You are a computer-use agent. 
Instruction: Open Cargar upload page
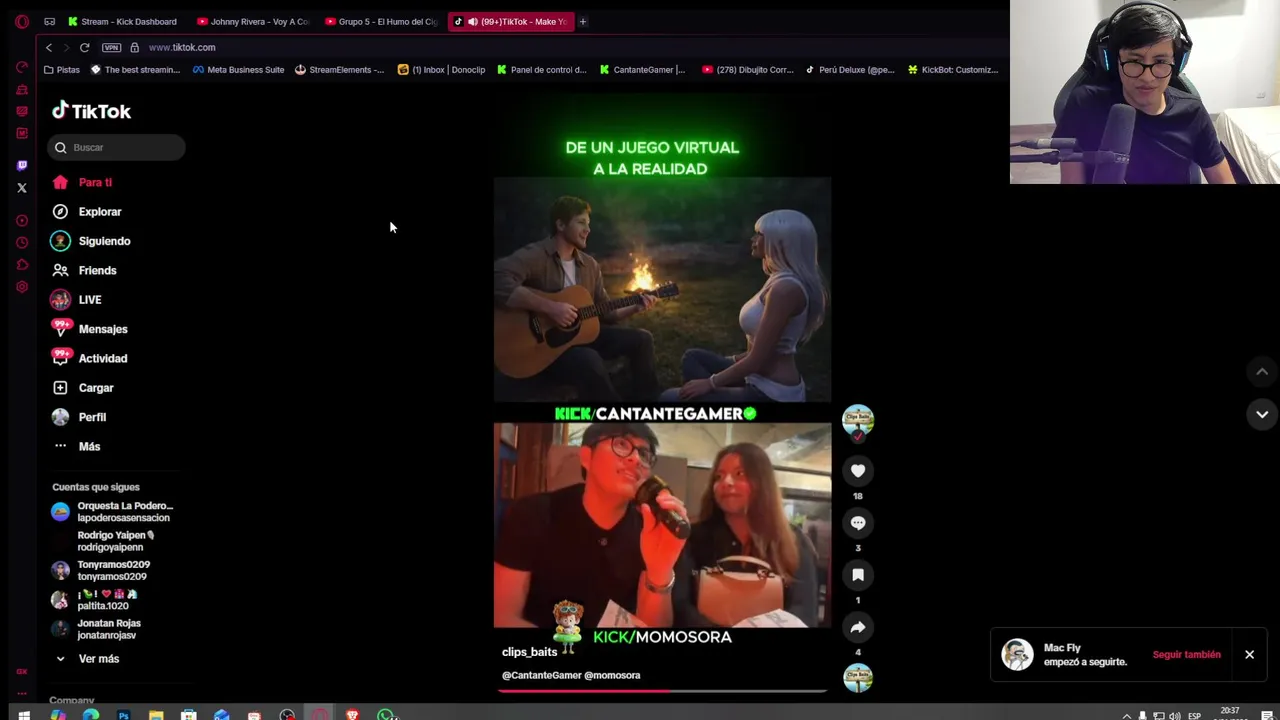pyautogui.click(x=83, y=388)
